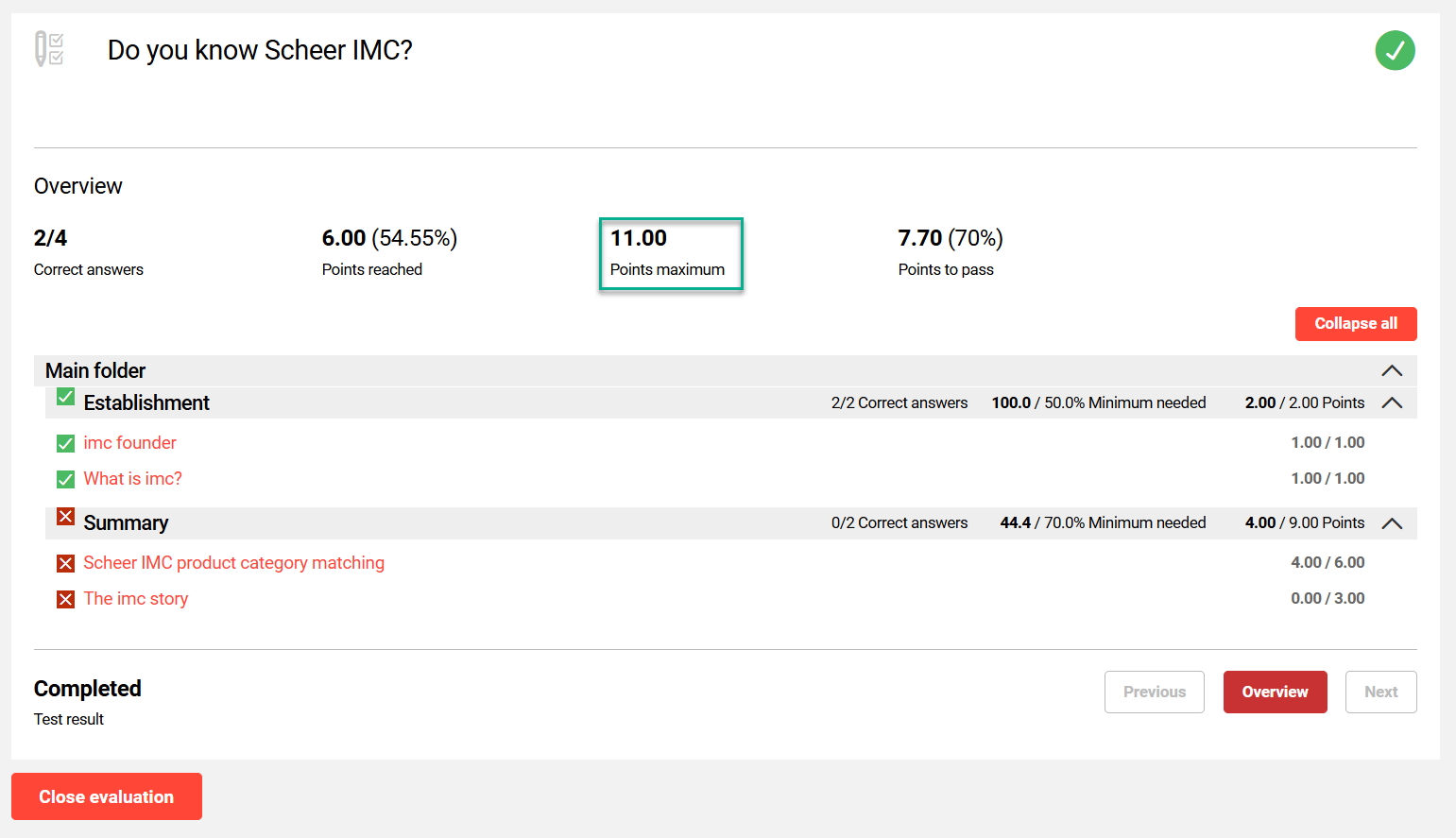This screenshot has width=1456, height=838.
Task: Click 44.4 / 70.0% Minimum needed text
Action: pyautogui.click(x=1104, y=522)
